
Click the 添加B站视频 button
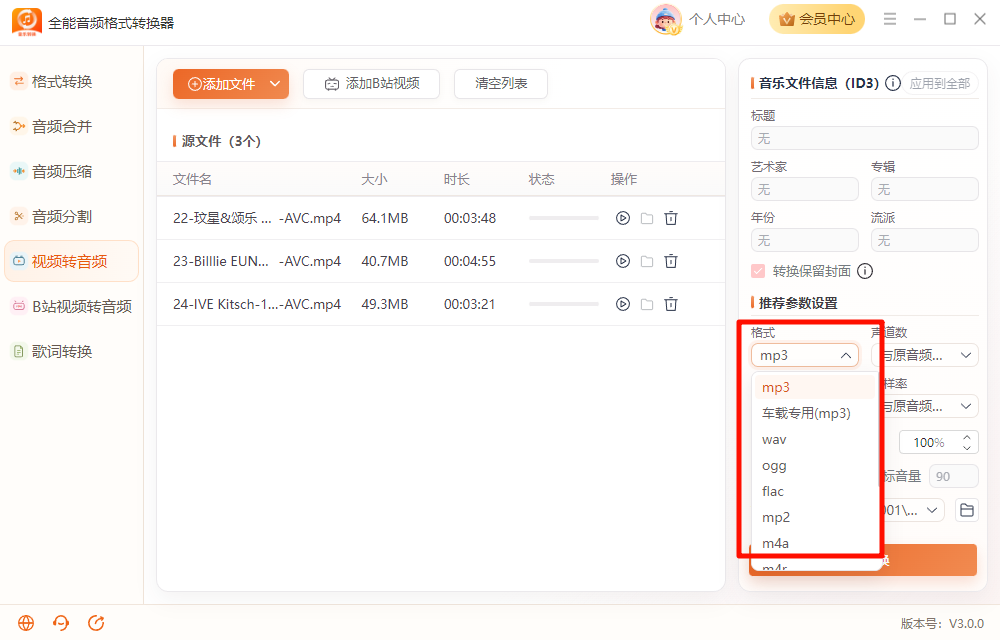(371, 84)
